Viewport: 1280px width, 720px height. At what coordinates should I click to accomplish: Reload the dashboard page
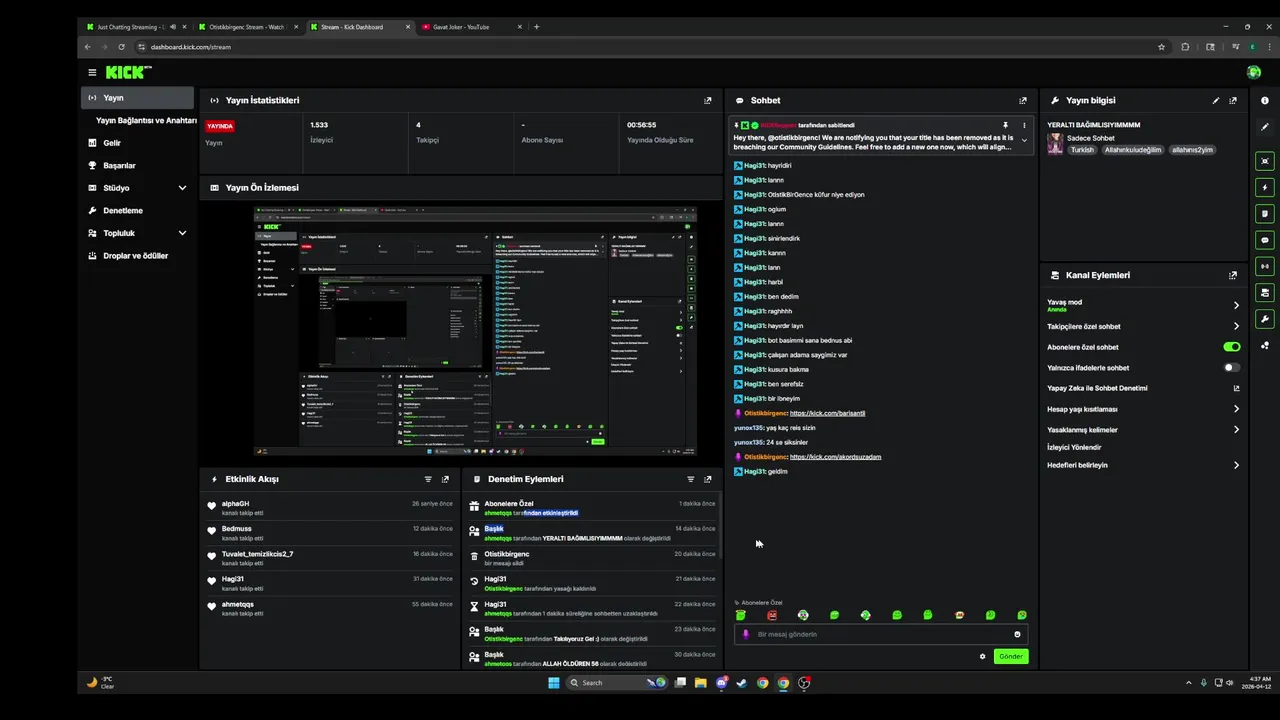point(121,47)
